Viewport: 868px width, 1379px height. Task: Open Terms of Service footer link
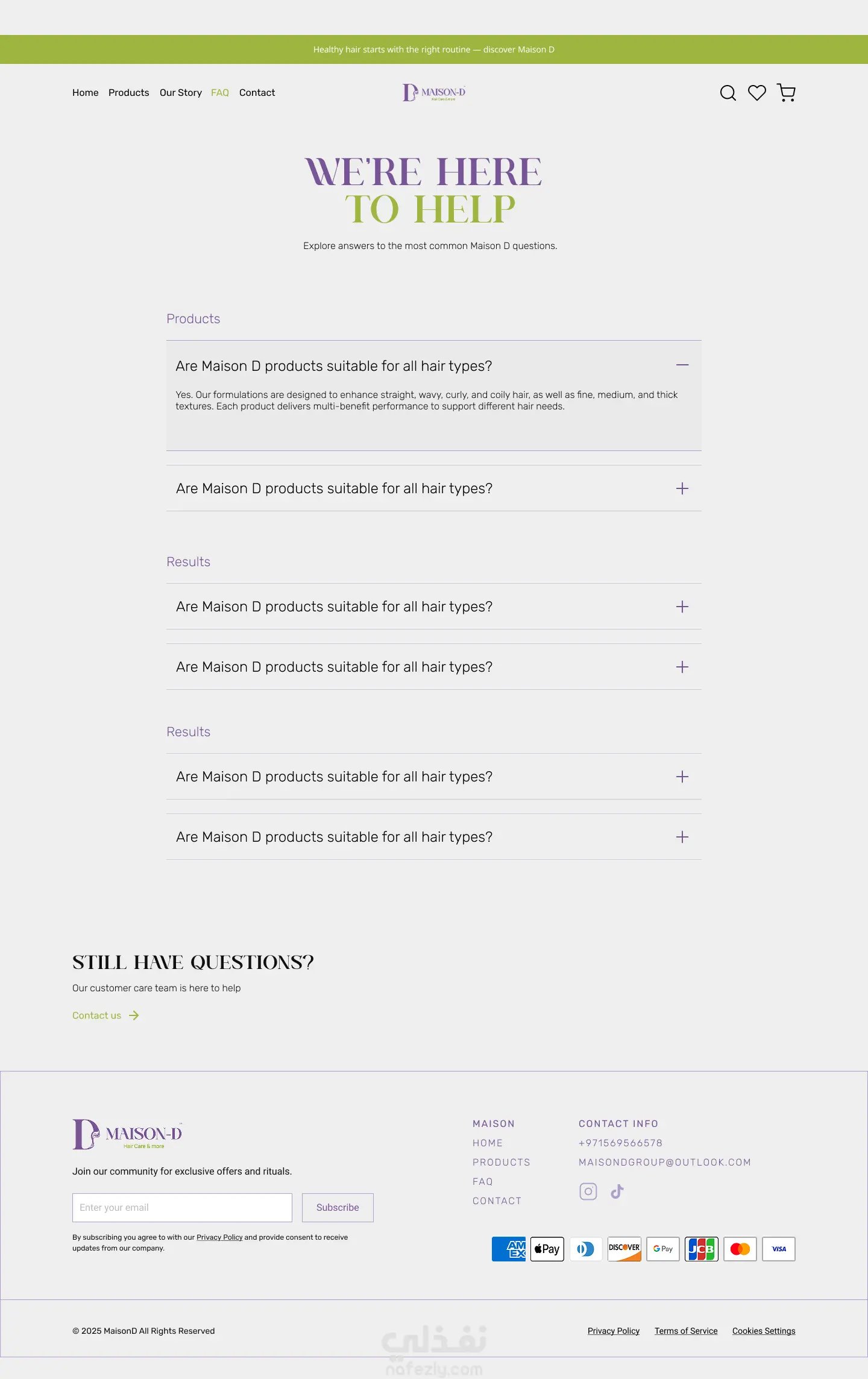686,1331
